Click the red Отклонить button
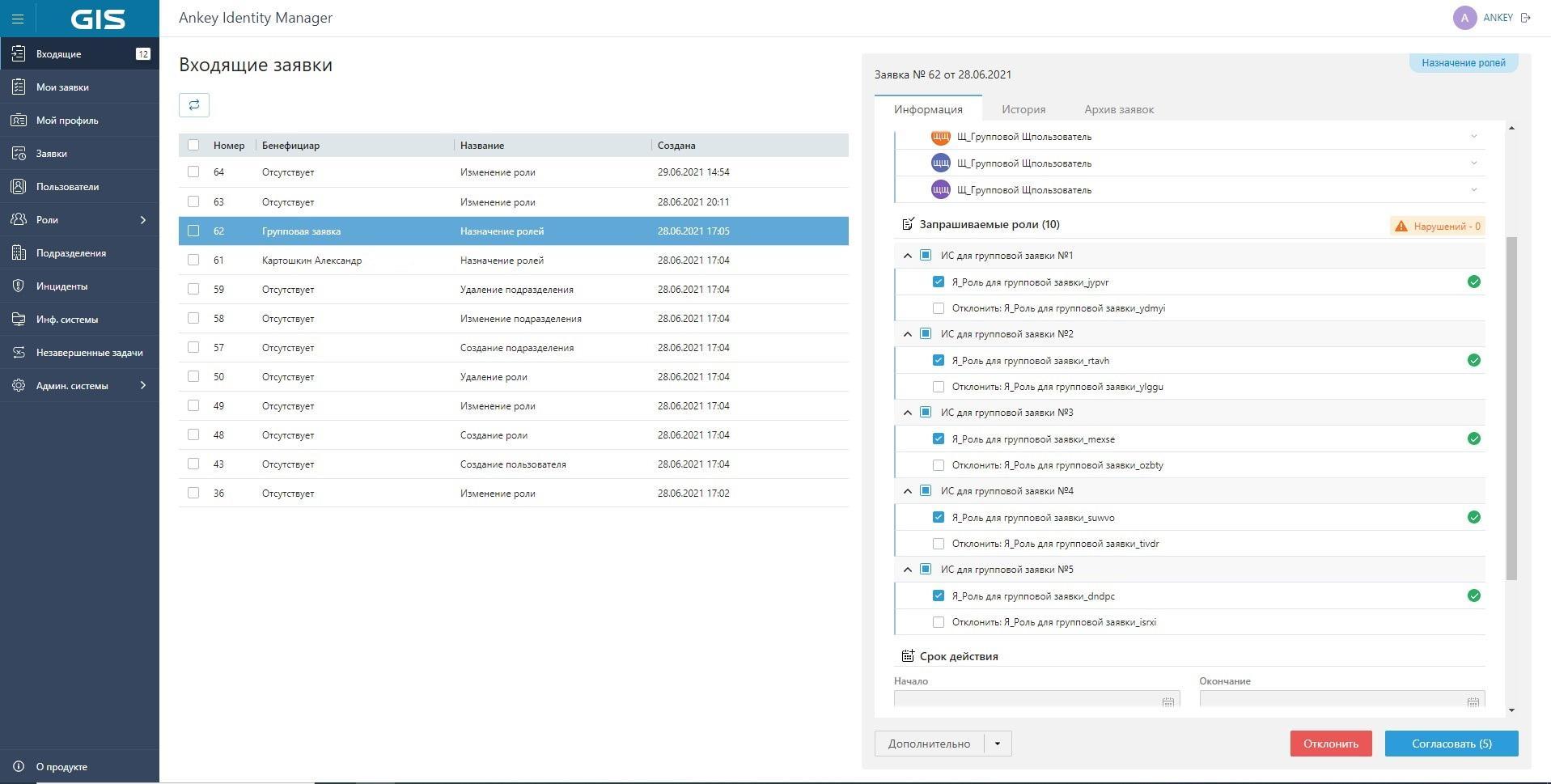 pyautogui.click(x=1330, y=744)
